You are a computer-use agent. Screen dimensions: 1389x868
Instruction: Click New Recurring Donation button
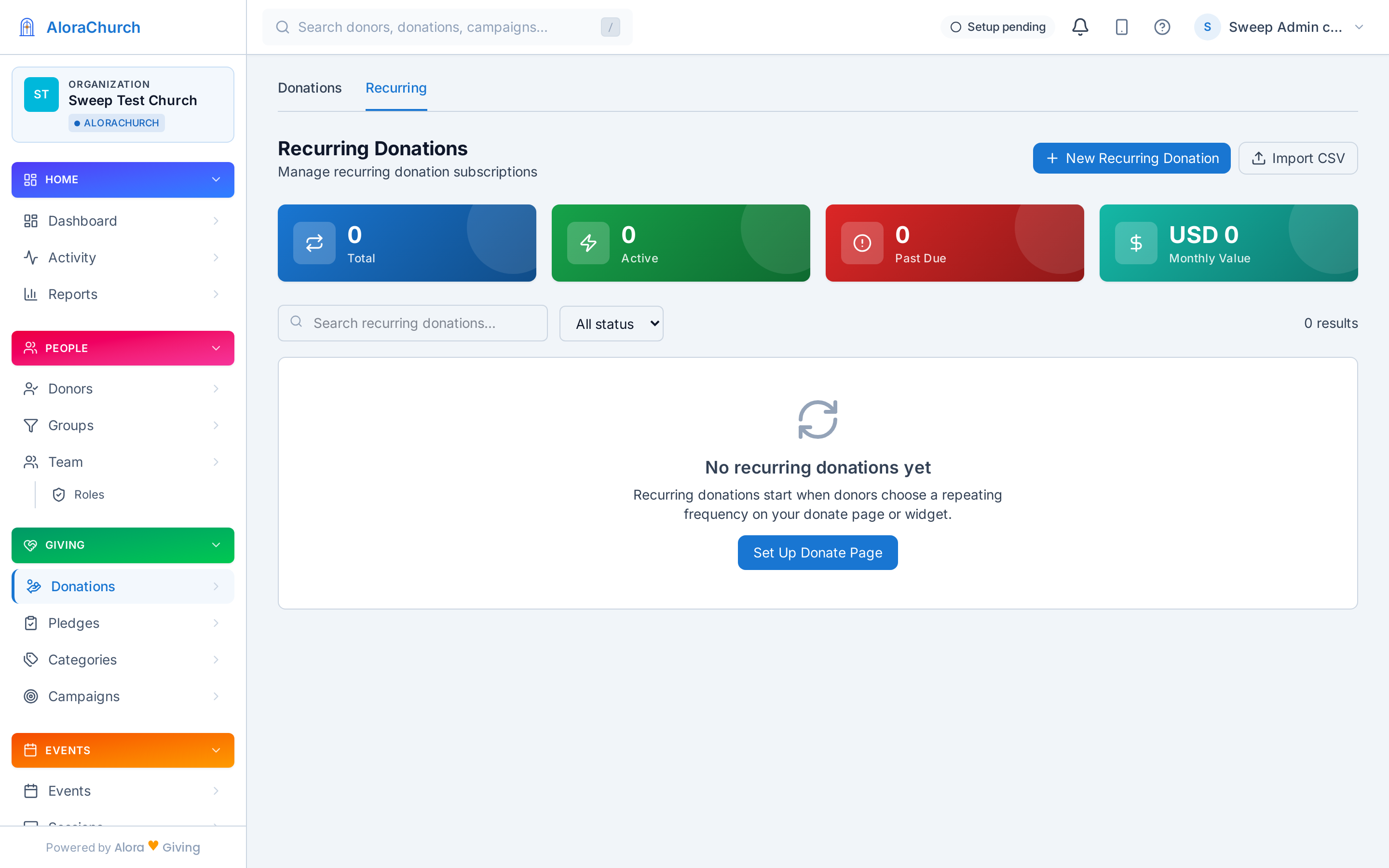pyautogui.click(x=1131, y=159)
